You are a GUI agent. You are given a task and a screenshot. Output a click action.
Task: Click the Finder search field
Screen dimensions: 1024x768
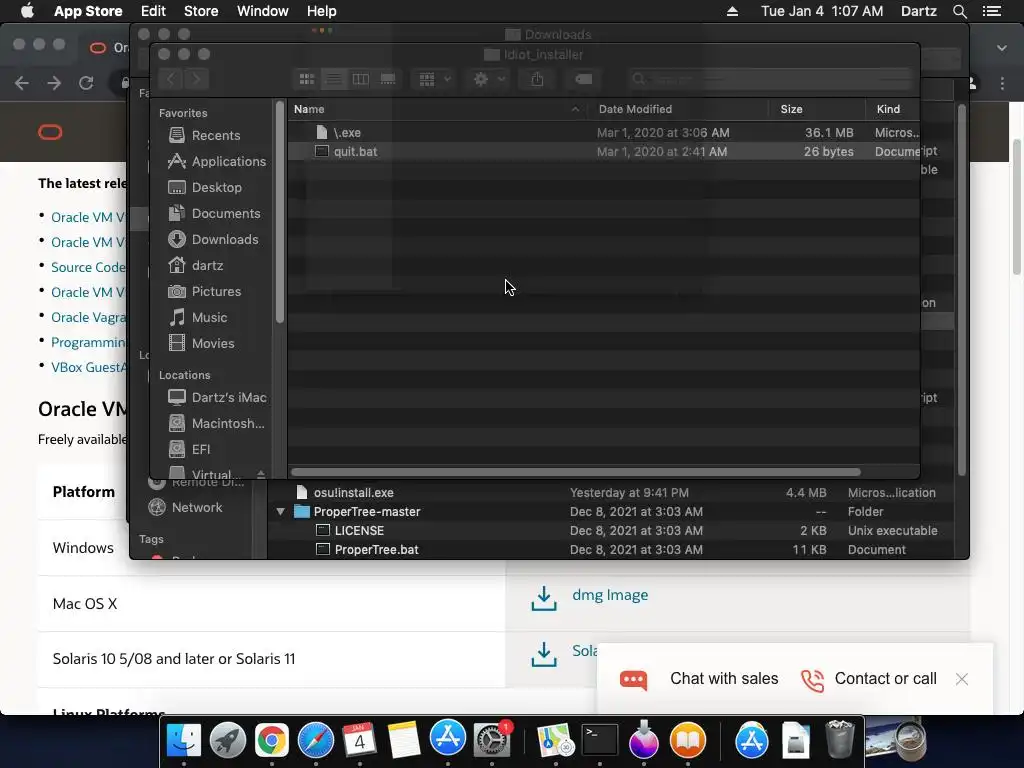tap(769, 79)
